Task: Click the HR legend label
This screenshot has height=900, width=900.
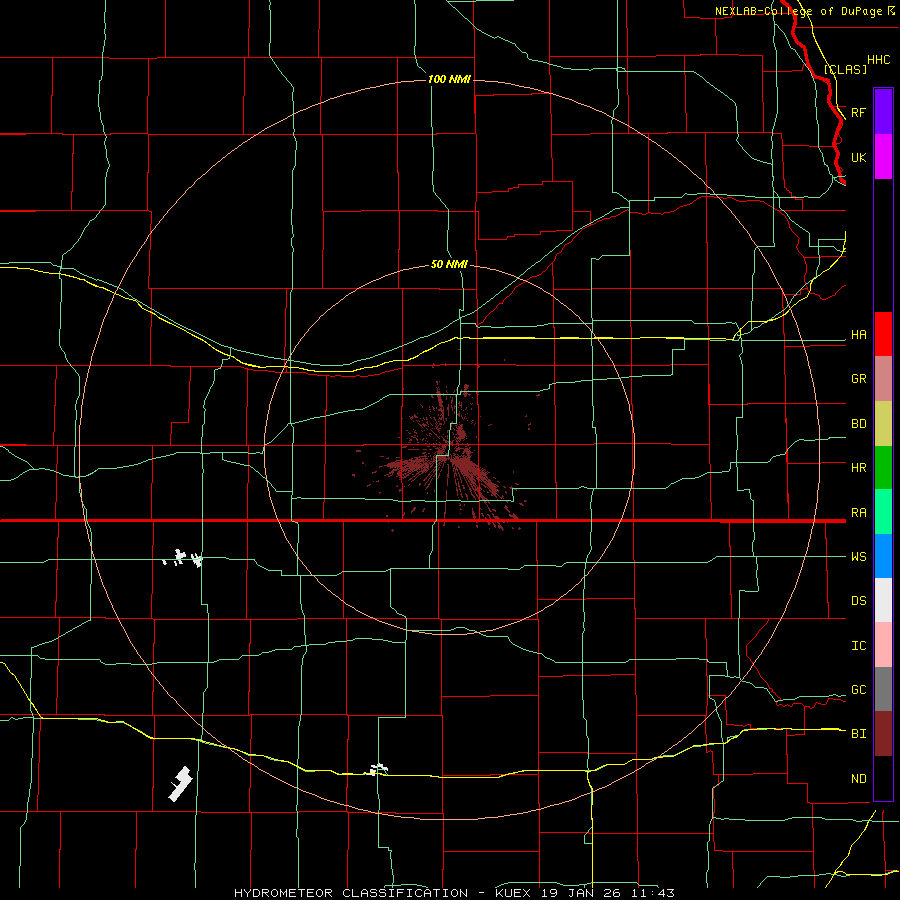Action: point(858,468)
